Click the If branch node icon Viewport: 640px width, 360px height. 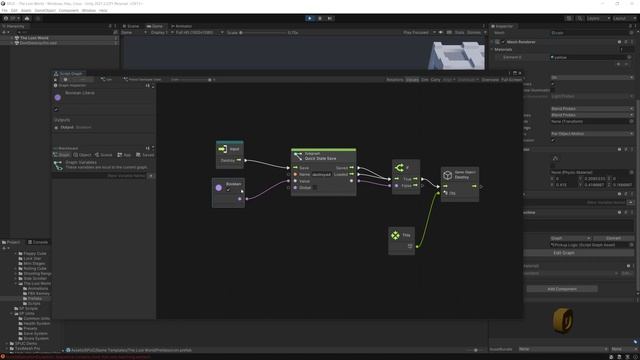click(399, 167)
